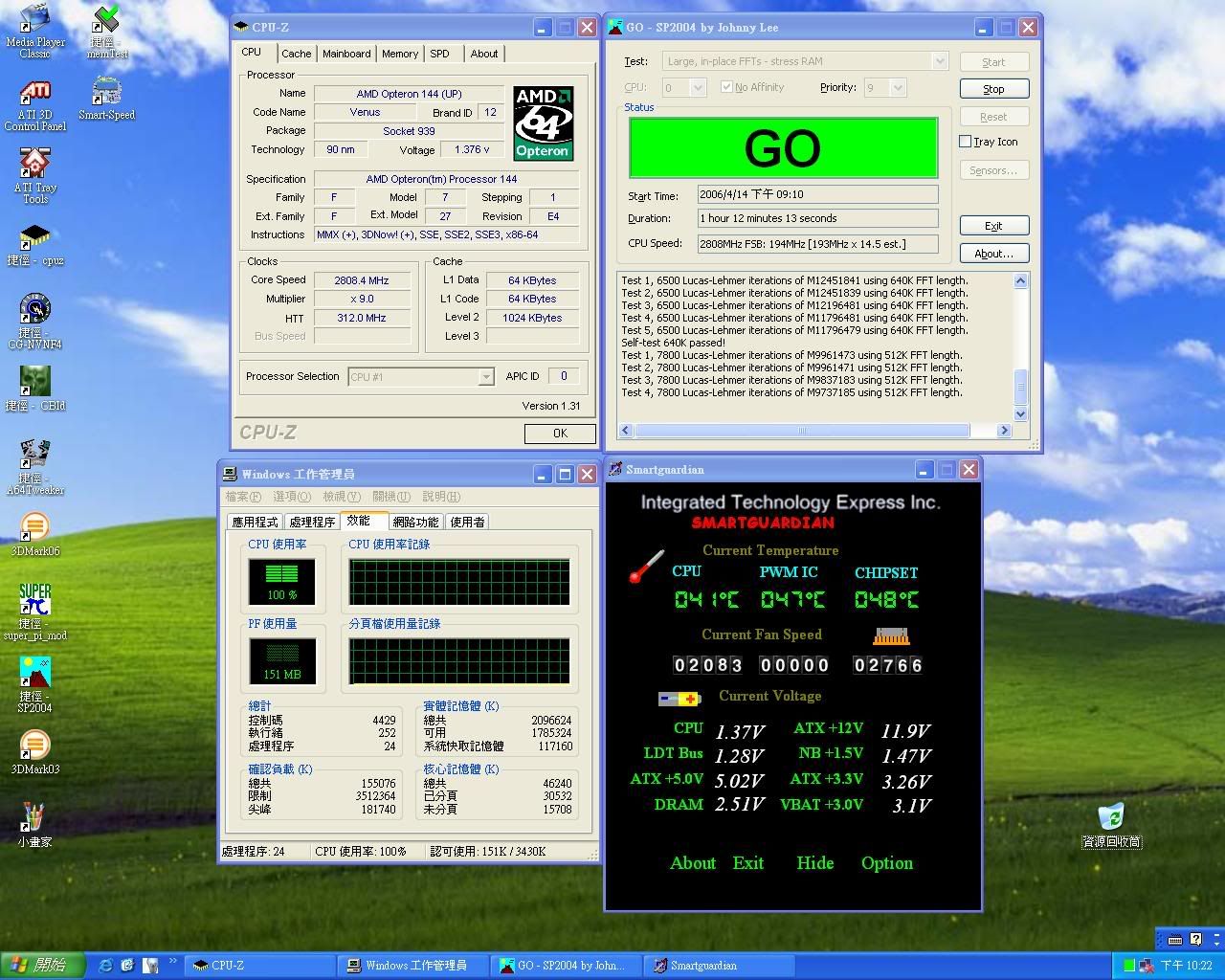
Task: Click the battery icon beside Current Voltage
Action: tap(679, 700)
